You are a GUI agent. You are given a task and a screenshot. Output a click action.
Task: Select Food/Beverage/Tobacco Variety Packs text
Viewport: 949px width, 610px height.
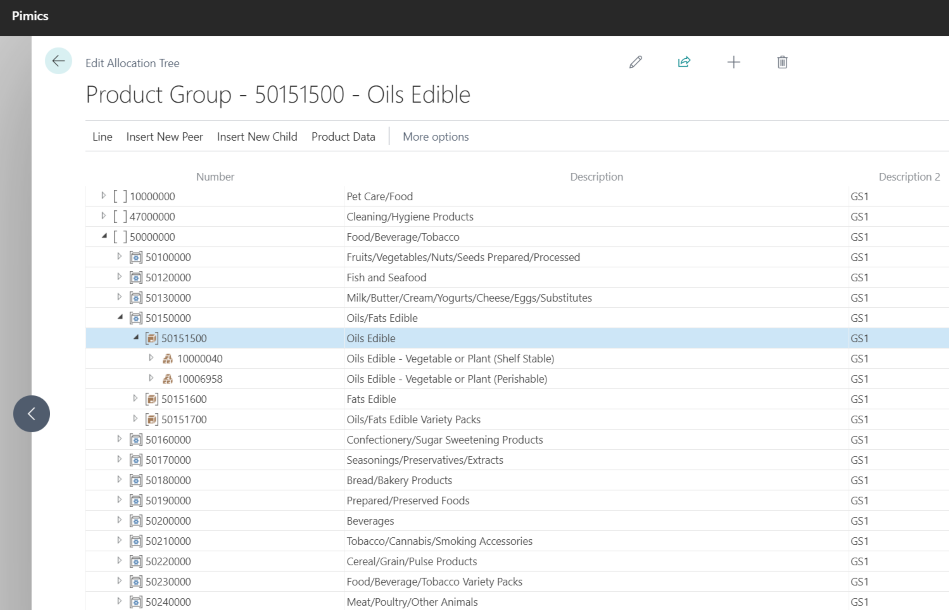tap(435, 582)
